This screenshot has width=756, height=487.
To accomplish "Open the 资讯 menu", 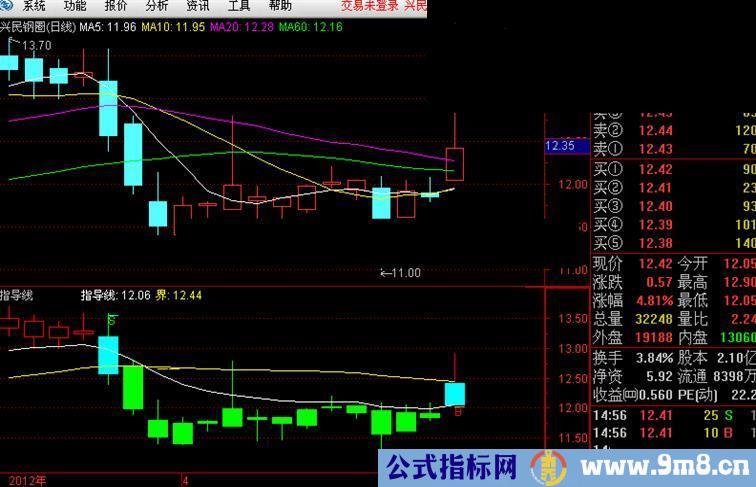I will 198,6.
